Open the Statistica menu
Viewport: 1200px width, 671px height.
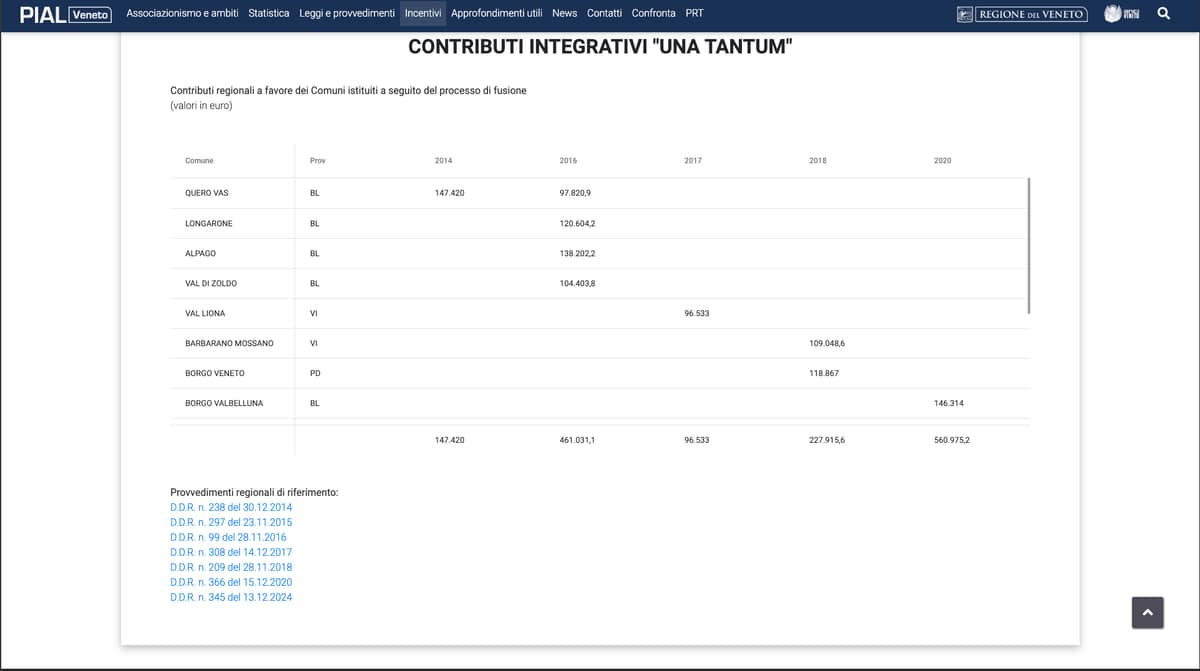click(x=269, y=13)
